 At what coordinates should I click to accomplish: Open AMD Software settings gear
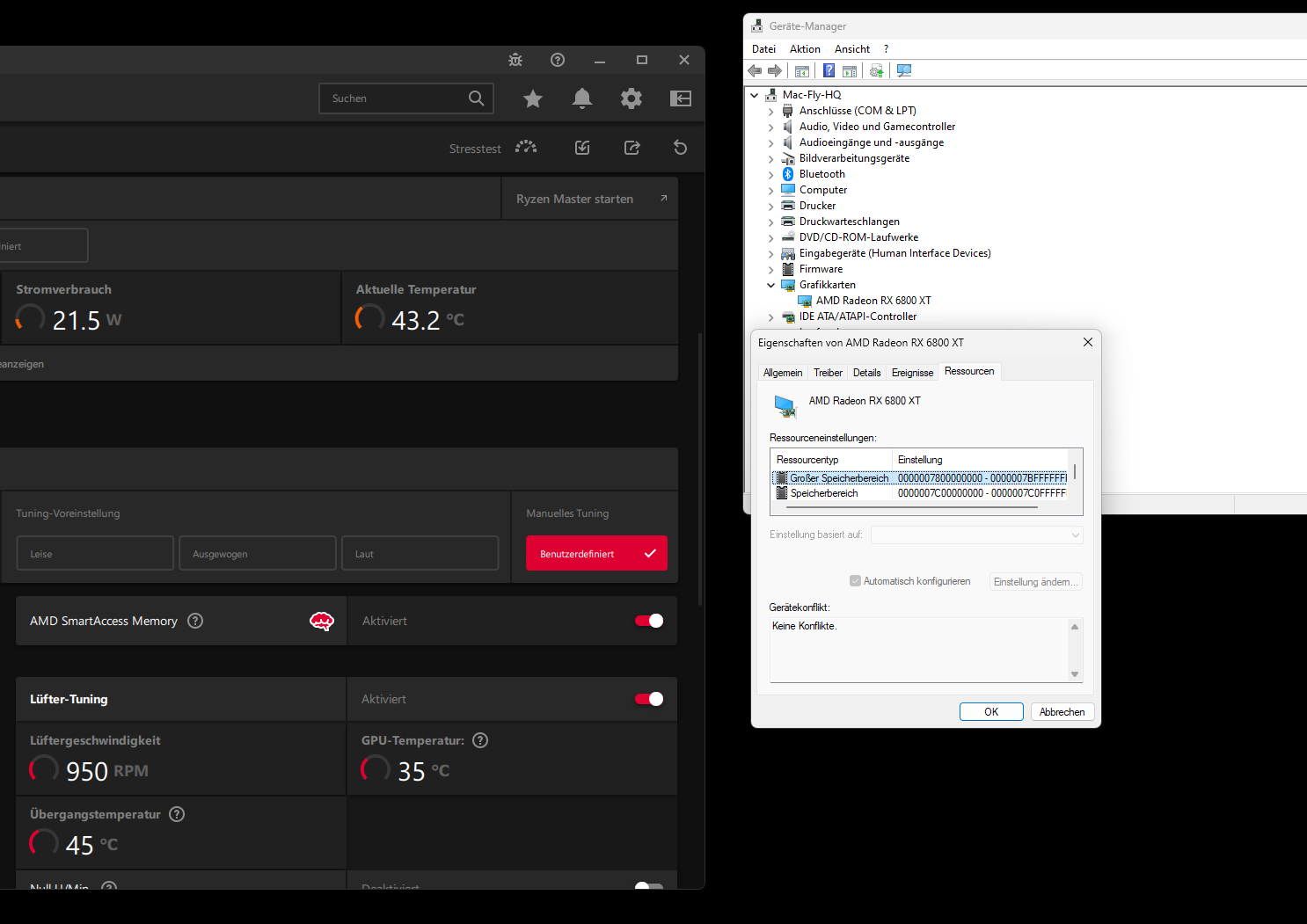coord(632,98)
